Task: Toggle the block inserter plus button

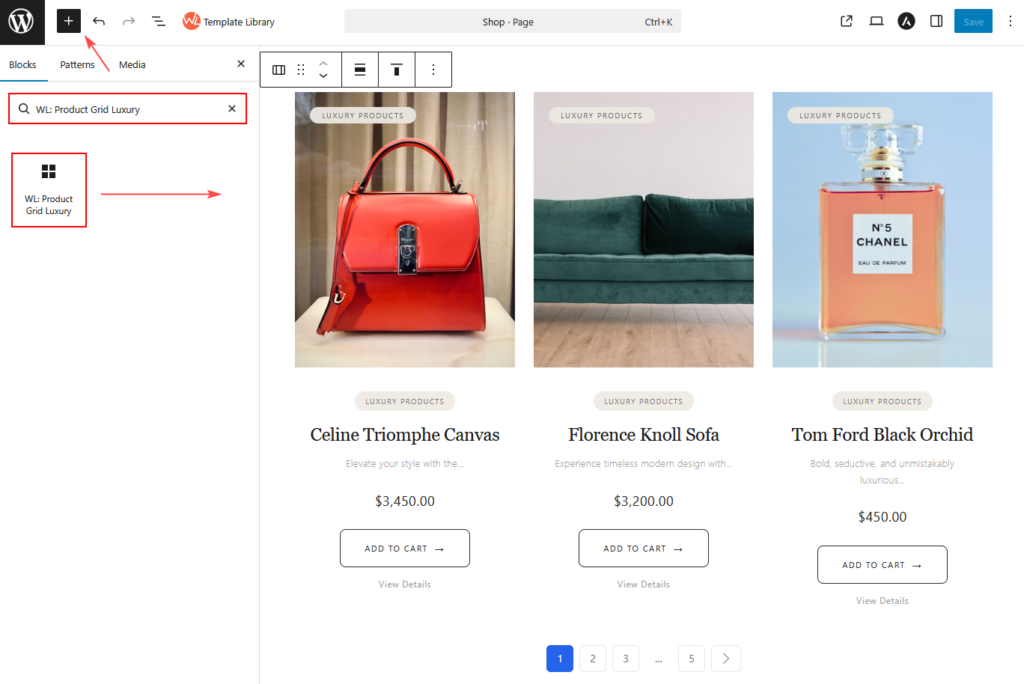Action: (x=68, y=21)
